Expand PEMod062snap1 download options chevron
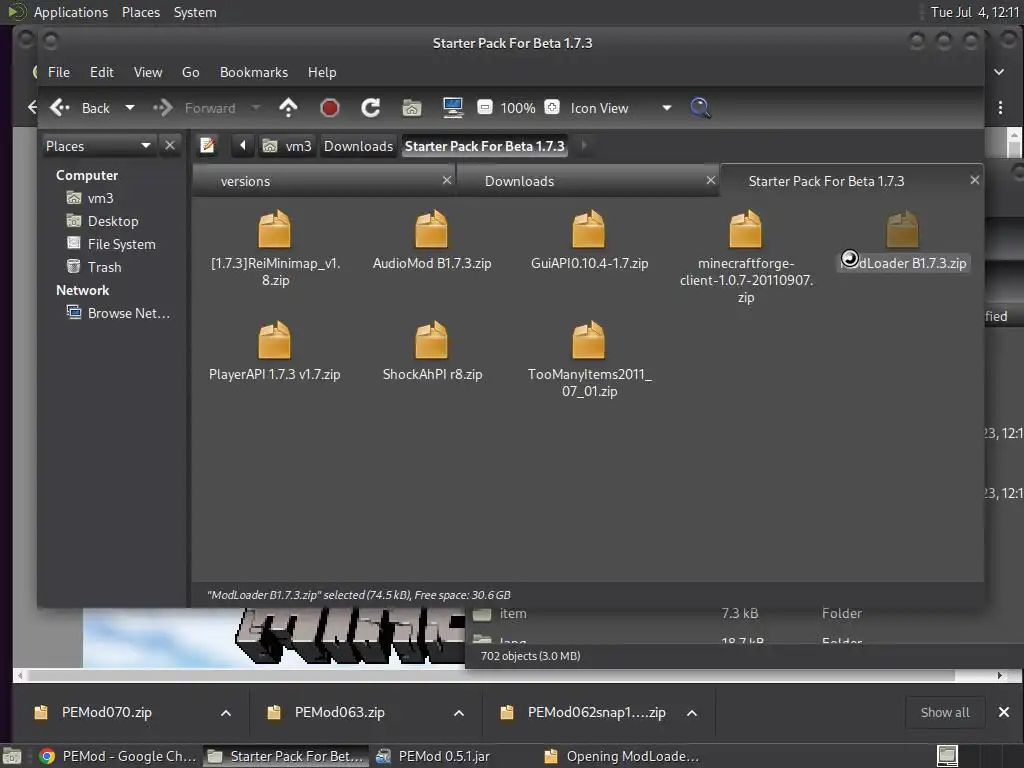This screenshot has width=1024, height=768. [692, 712]
